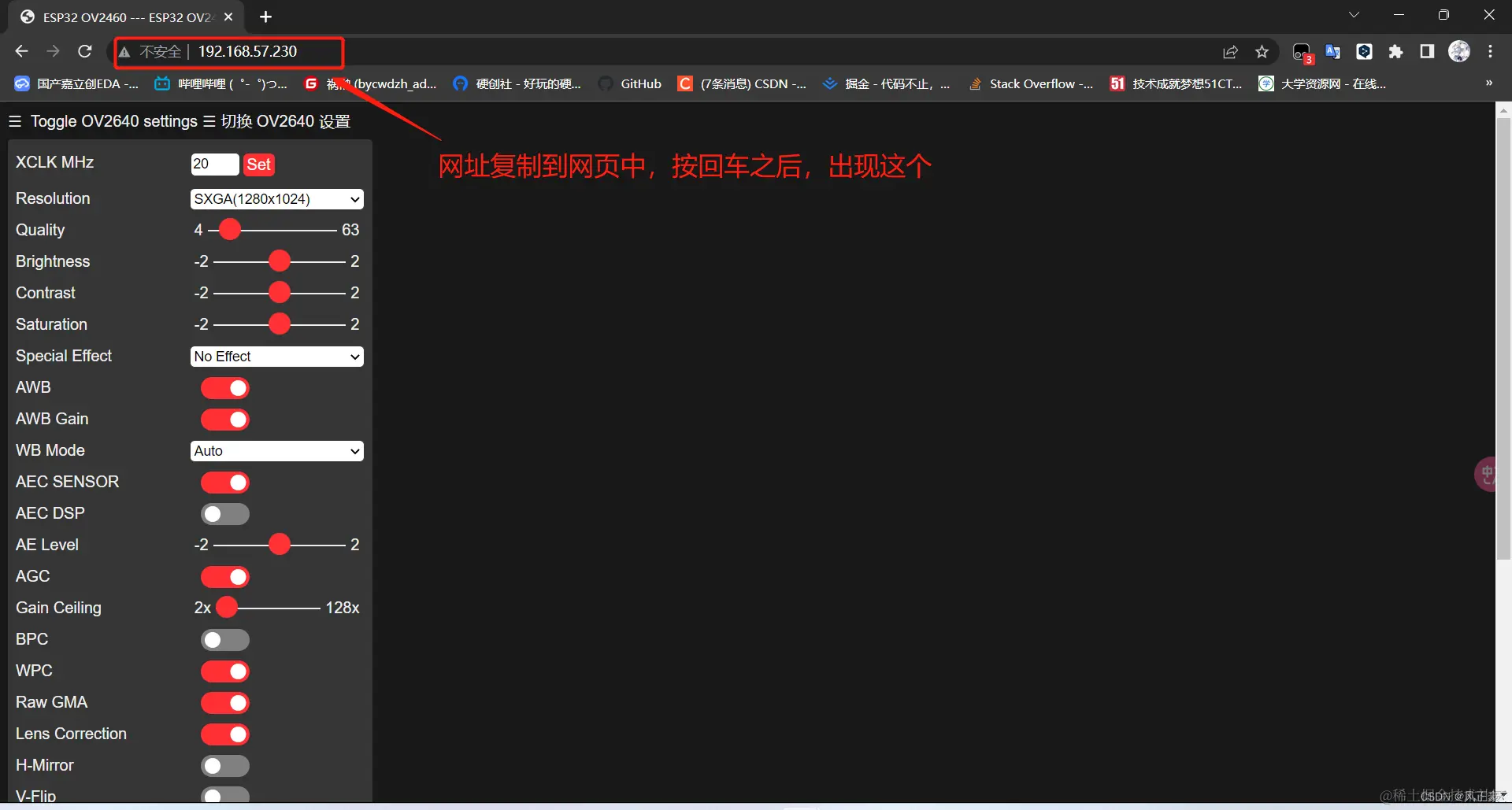Click the browser profile avatar
The height and width of the screenshot is (810, 1512).
click(1459, 51)
